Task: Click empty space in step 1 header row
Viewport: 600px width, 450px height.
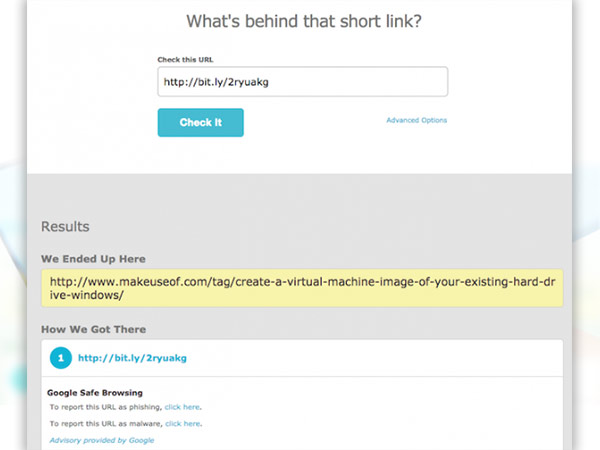Action: click(x=380, y=357)
